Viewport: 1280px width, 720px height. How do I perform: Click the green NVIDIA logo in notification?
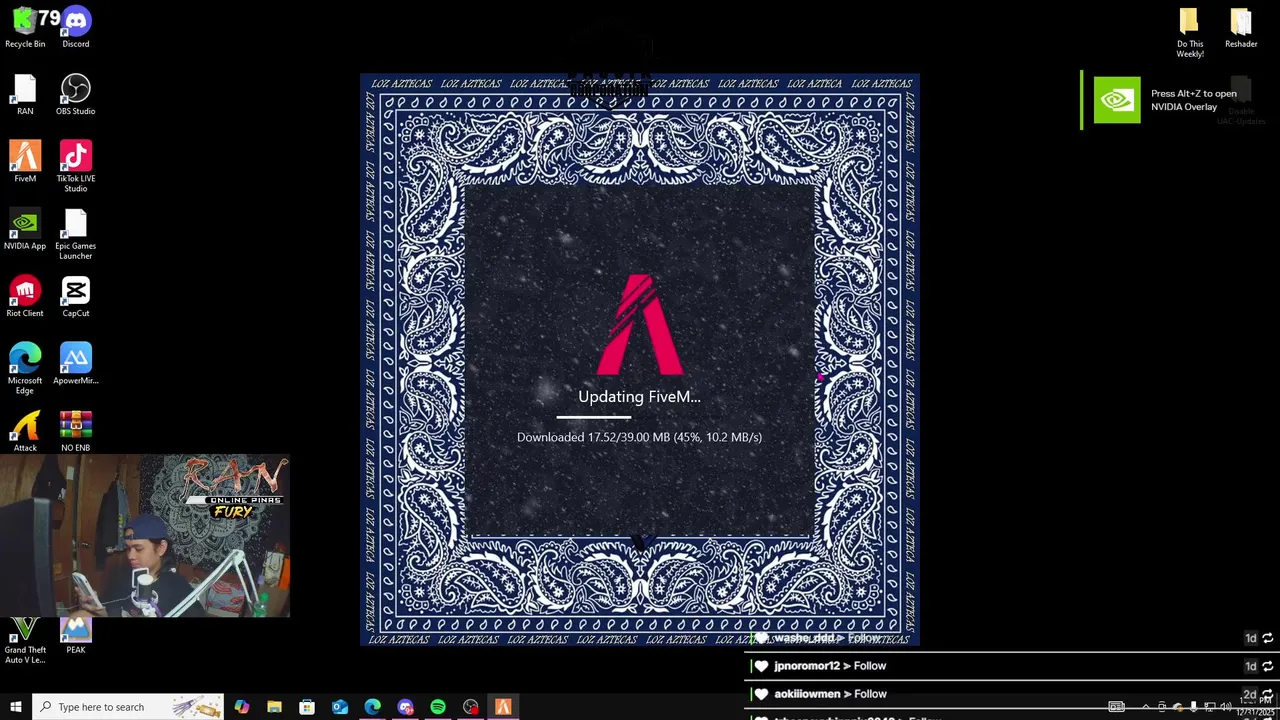(1117, 100)
